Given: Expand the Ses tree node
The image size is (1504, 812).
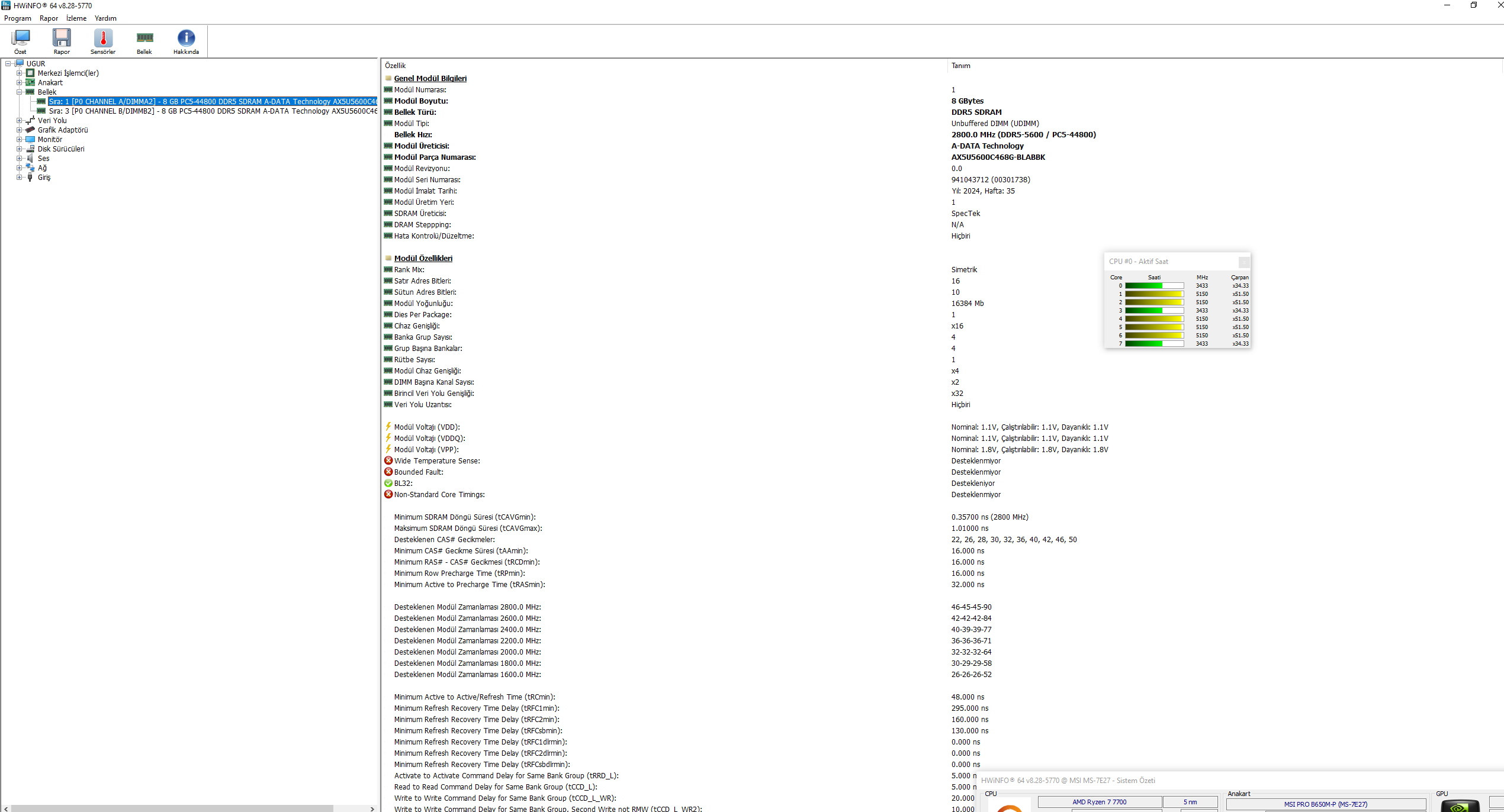Looking at the screenshot, I should (x=19, y=158).
